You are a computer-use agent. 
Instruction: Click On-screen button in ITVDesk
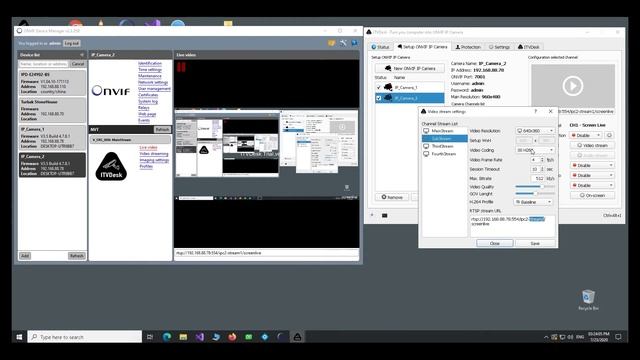pyautogui.click(x=592, y=196)
